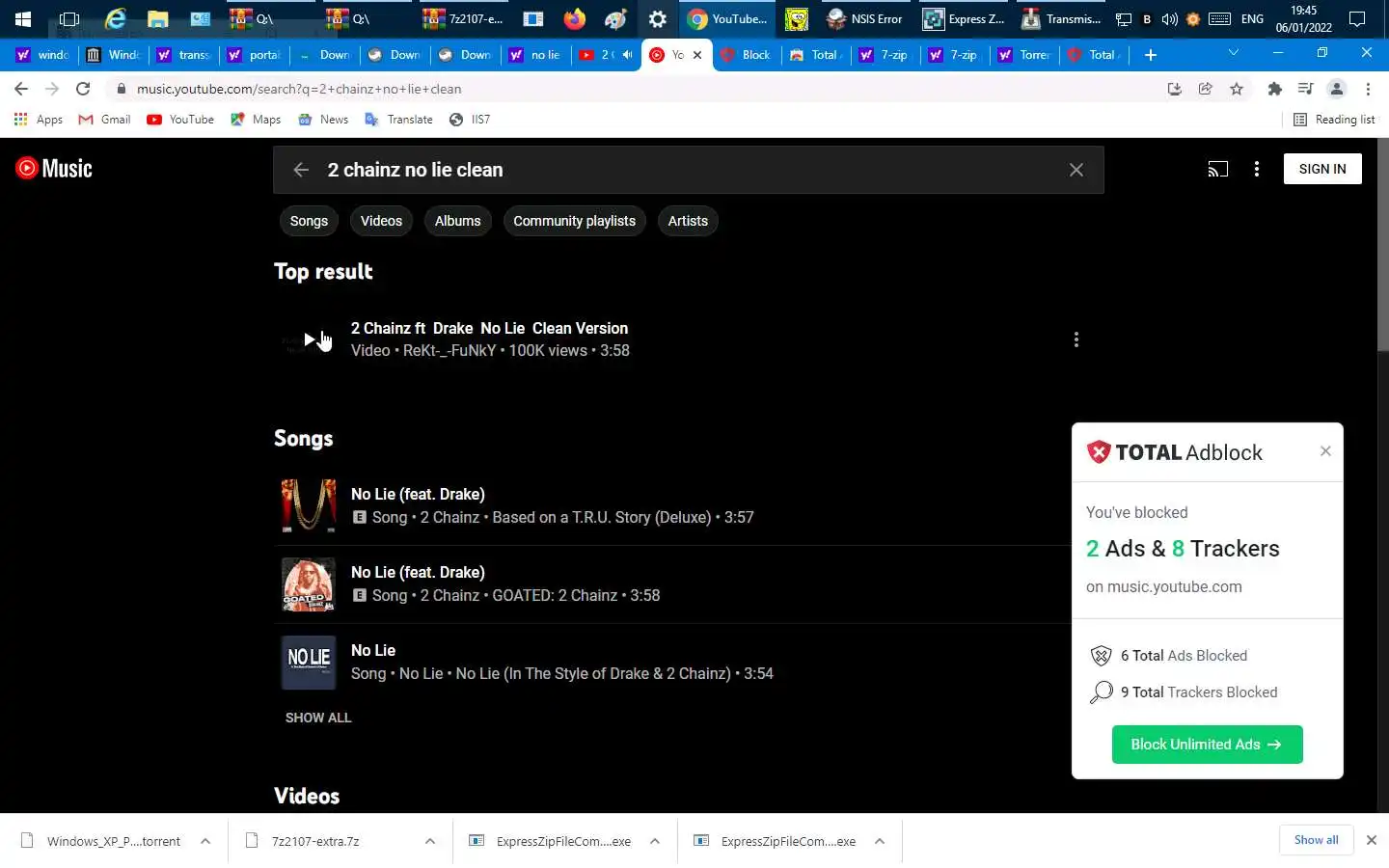Expand first ExpressZipFileCom exe download options
This screenshot has height=868, width=1389.
[x=655, y=841]
